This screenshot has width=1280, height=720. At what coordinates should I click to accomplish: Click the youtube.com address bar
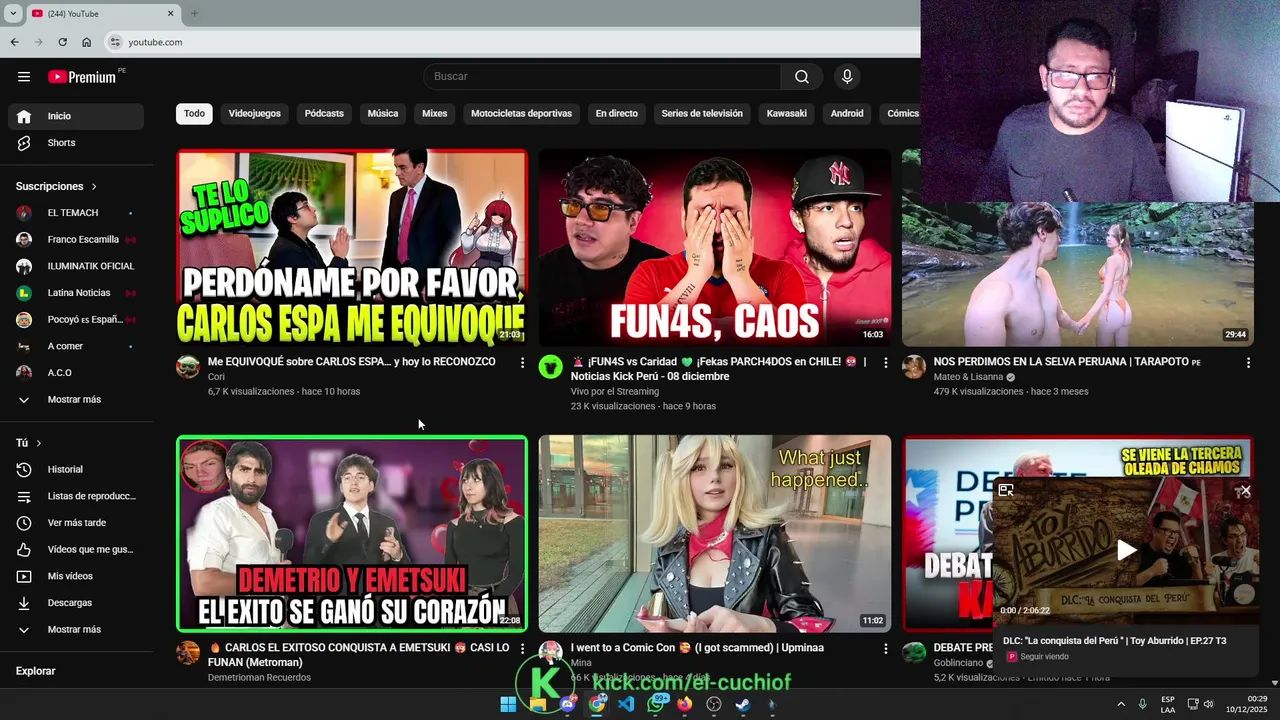coord(510,42)
